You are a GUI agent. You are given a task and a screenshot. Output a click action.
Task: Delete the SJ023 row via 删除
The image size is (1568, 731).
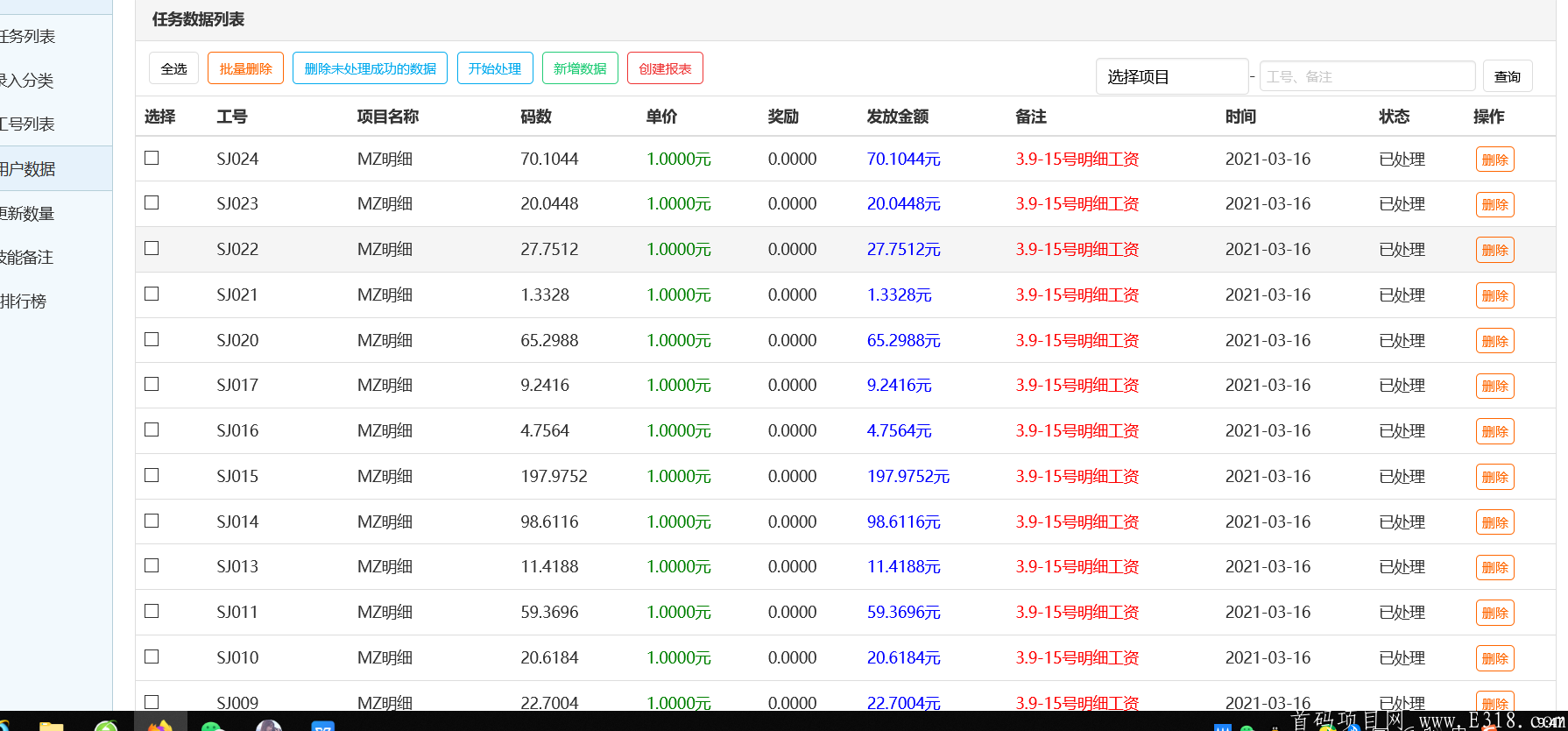[1494, 204]
